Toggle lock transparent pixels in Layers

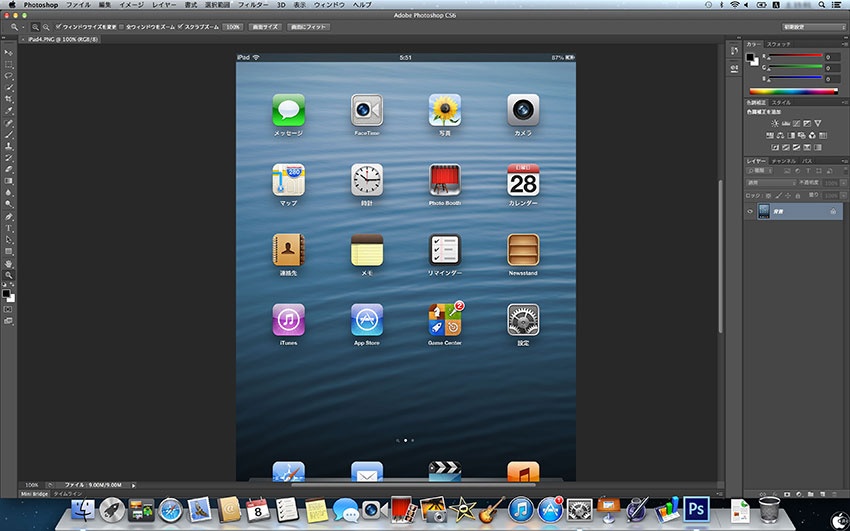tap(768, 196)
